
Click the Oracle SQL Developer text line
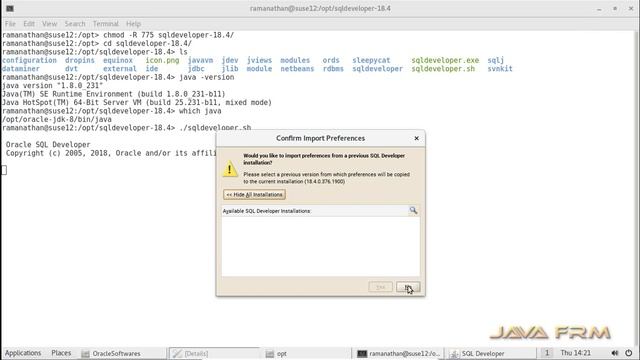(48, 144)
